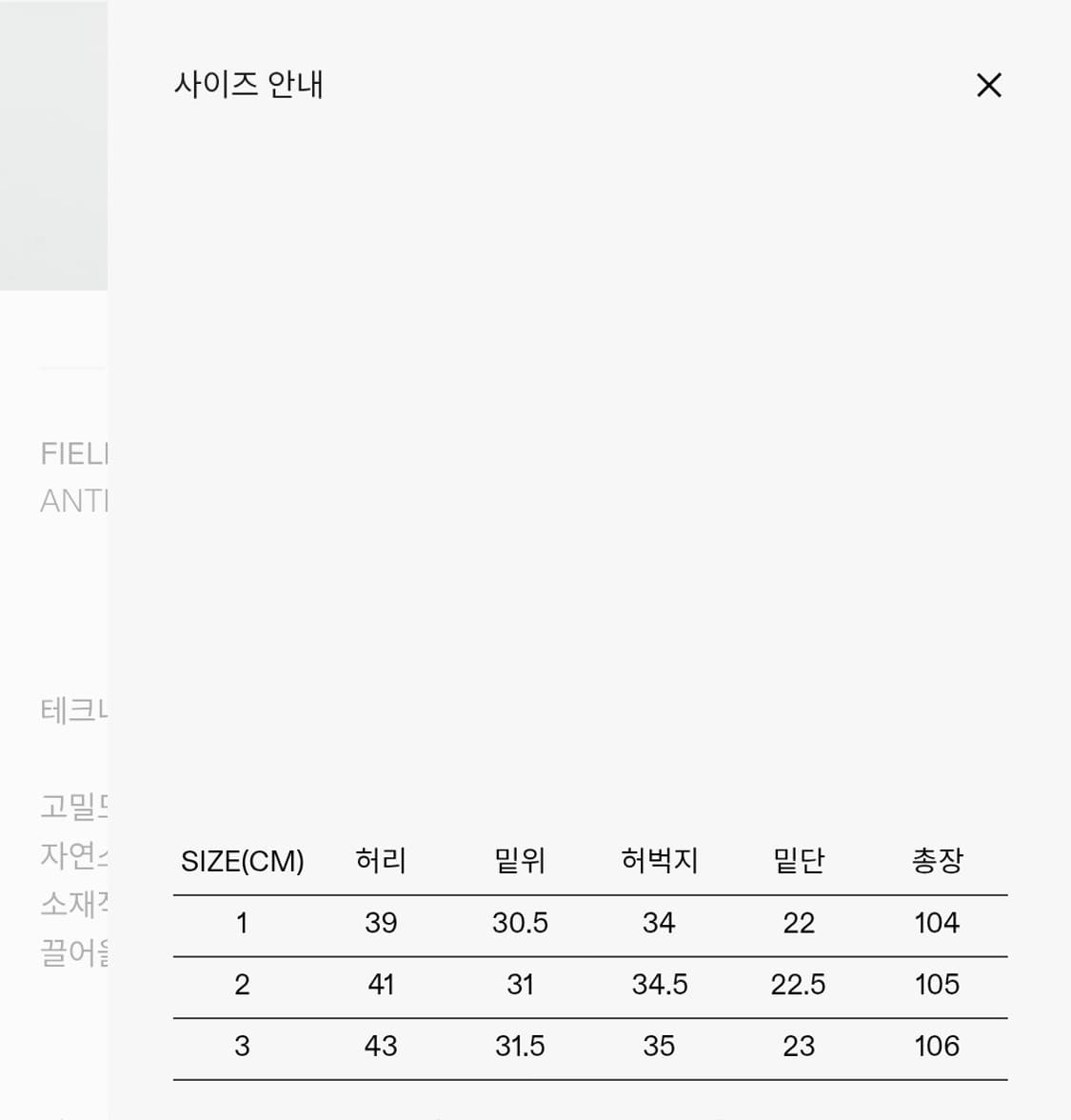The image size is (1071, 1120).
Task: Click the FIELD product title behind the popup
Action: (x=71, y=454)
